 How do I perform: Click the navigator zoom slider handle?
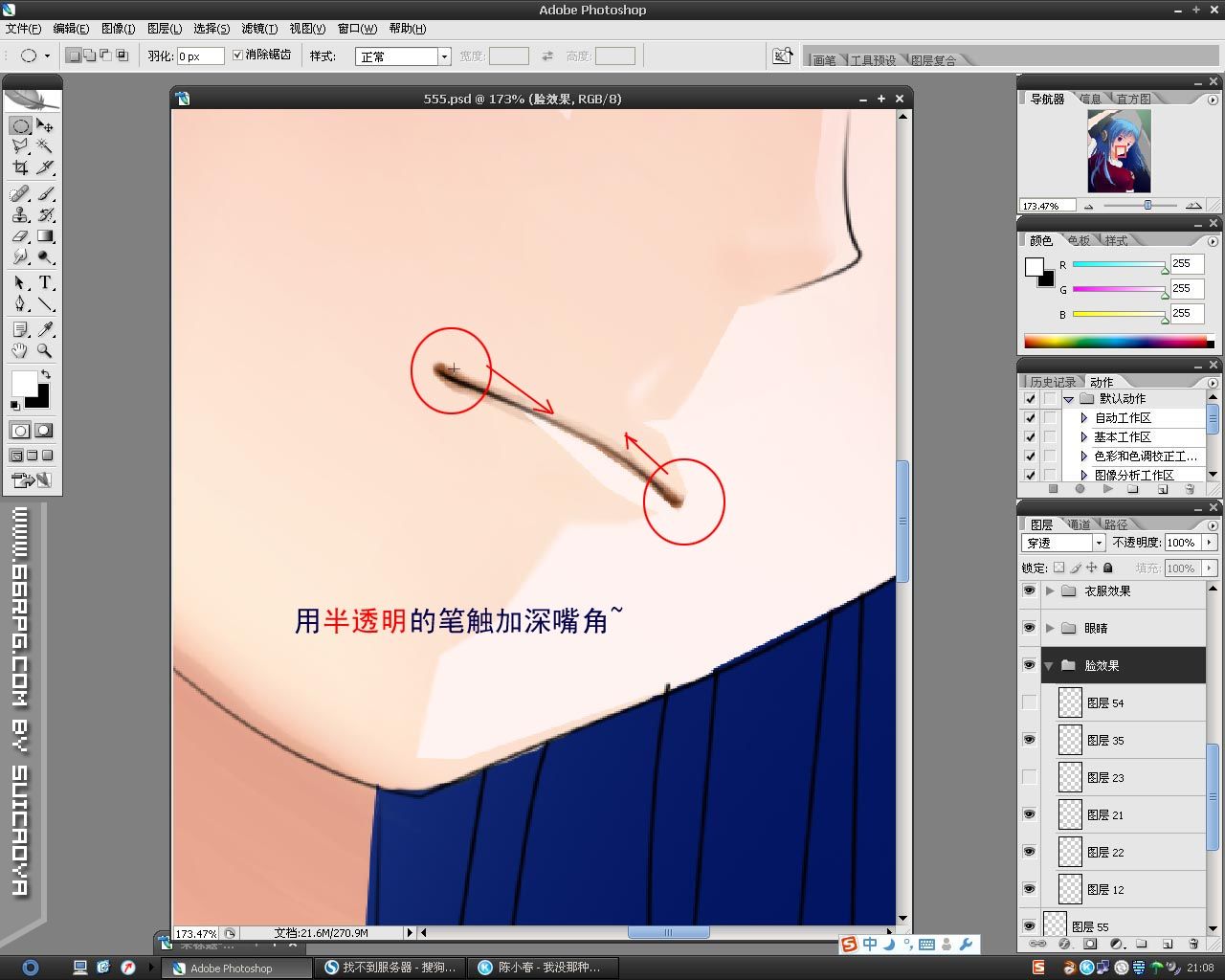click(x=1147, y=205)
